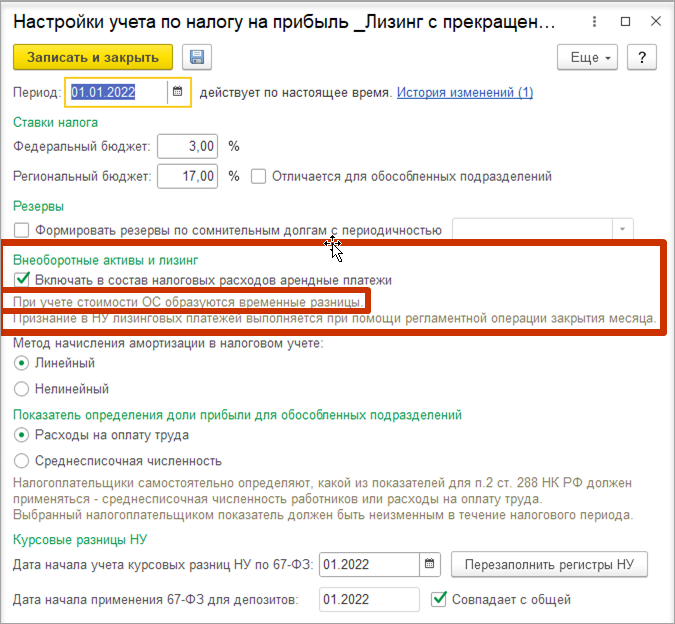Open calendar picker for Период field

(177, 92)
